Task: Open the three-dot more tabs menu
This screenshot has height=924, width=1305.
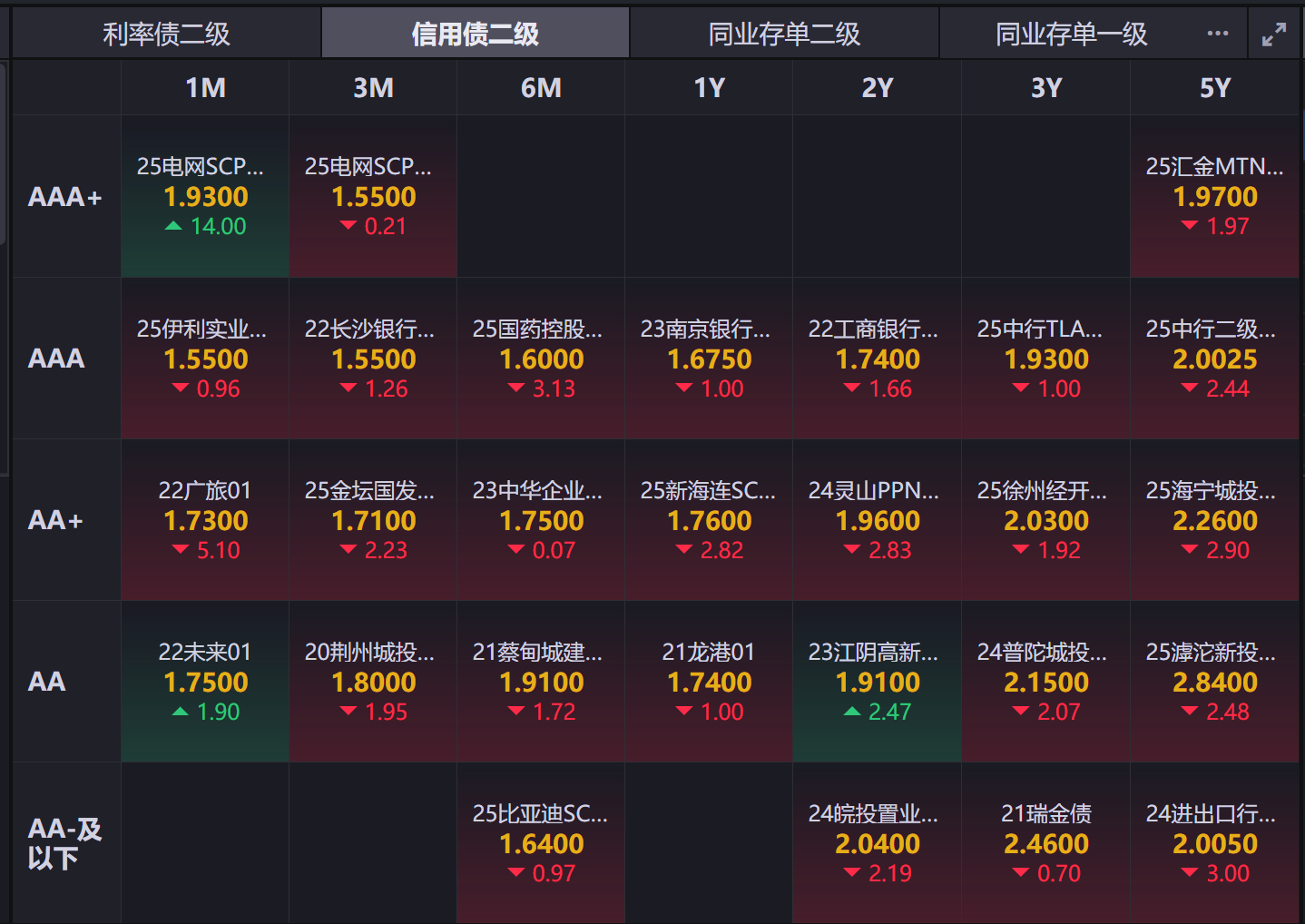Action: point(1218,34)
